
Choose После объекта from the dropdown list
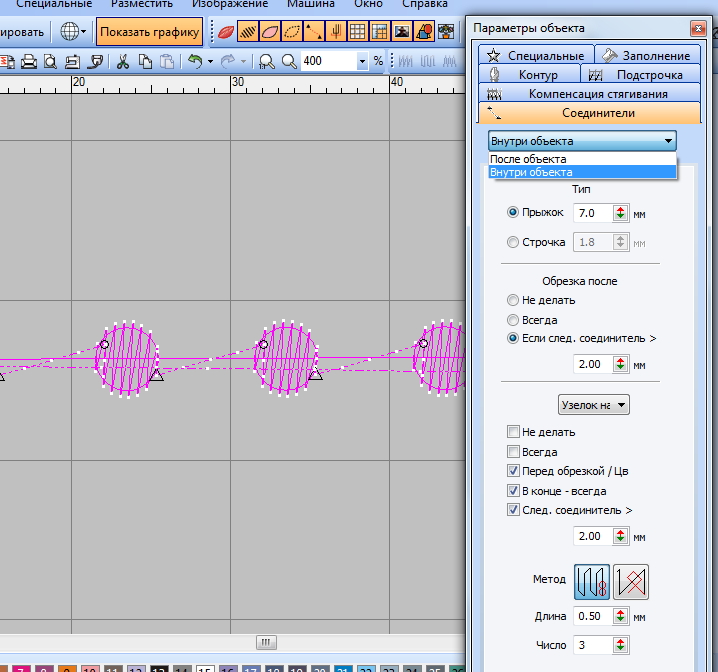(529, 159)
